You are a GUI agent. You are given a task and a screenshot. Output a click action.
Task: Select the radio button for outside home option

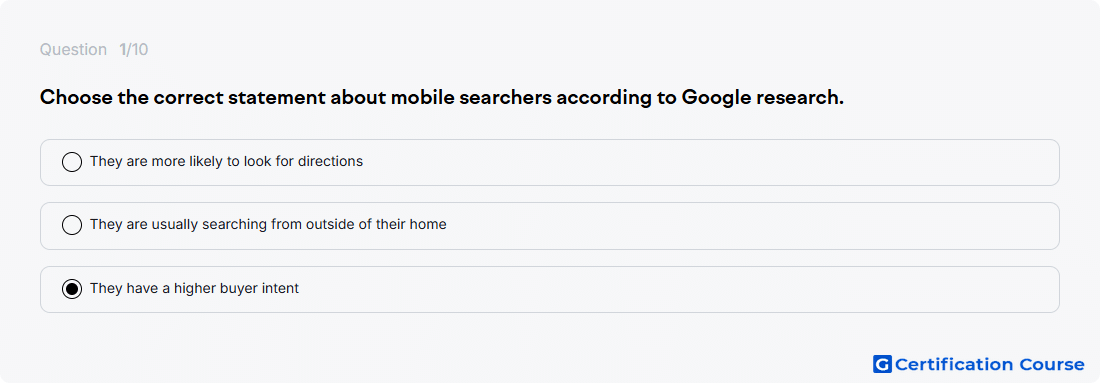(72, 225)
